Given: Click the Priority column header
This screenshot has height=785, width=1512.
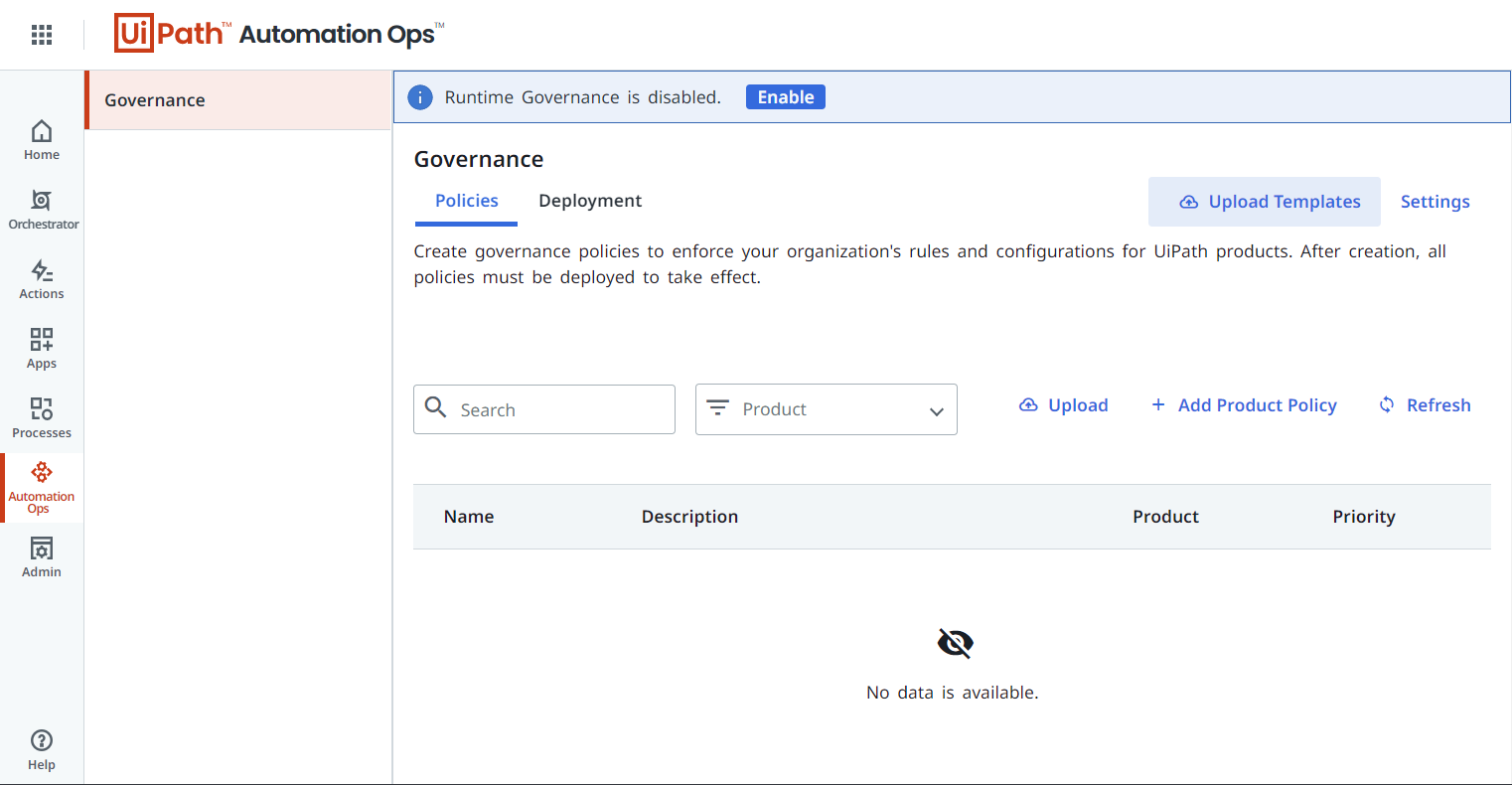Looking at the screenshot, I should (x=1364, y=517).
